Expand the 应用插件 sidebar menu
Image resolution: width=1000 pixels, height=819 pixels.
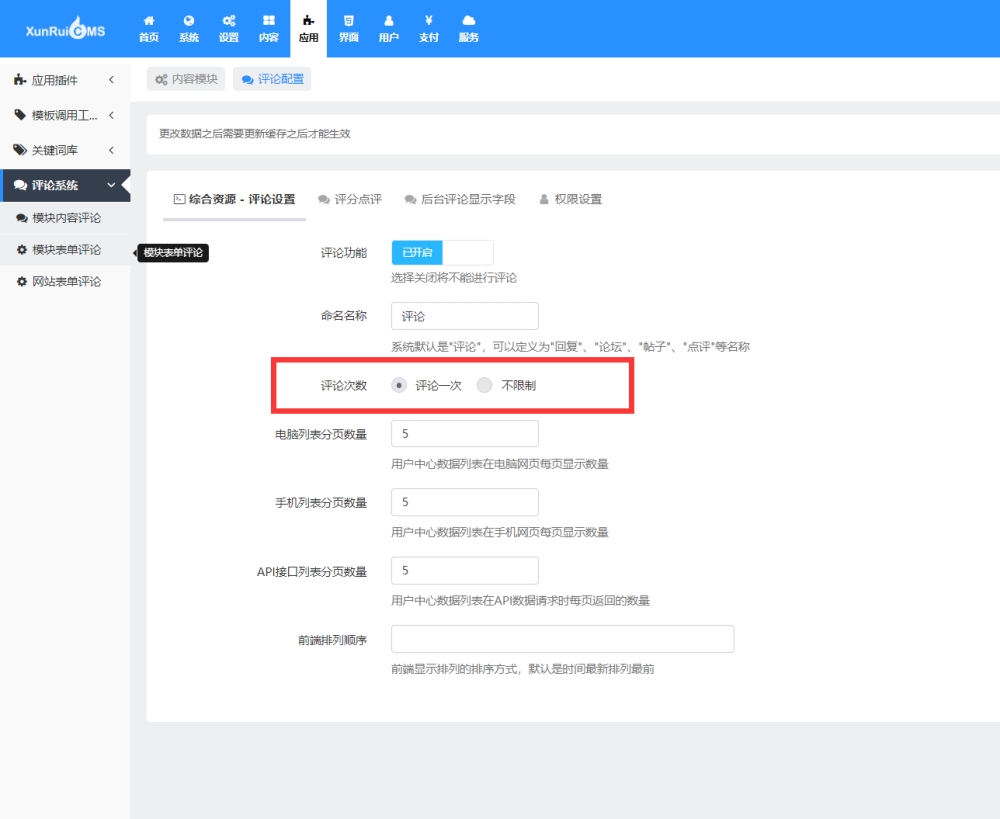click(65, 80)
